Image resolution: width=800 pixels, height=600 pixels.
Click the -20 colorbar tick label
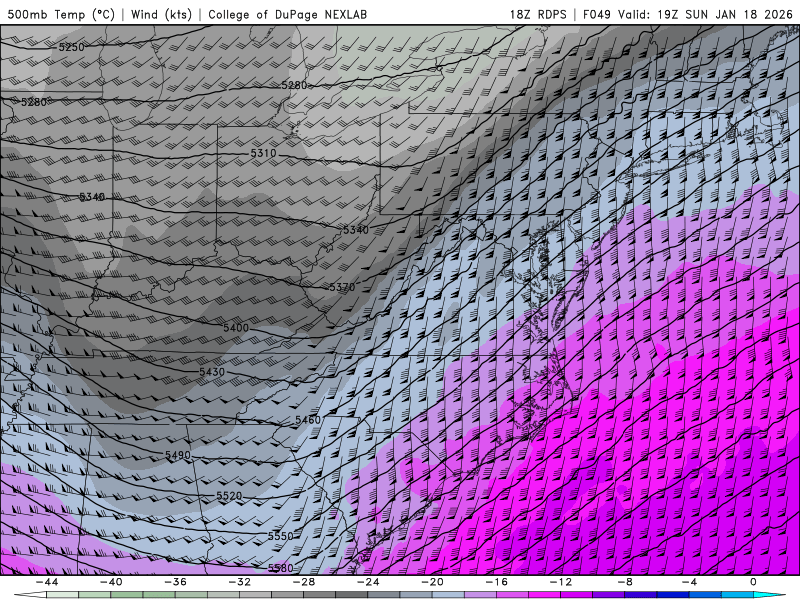point(433,582)
